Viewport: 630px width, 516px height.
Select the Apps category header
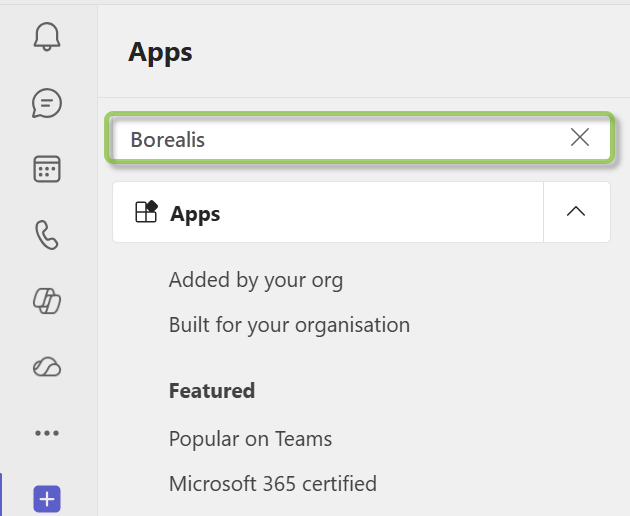[x=328, y=212]
